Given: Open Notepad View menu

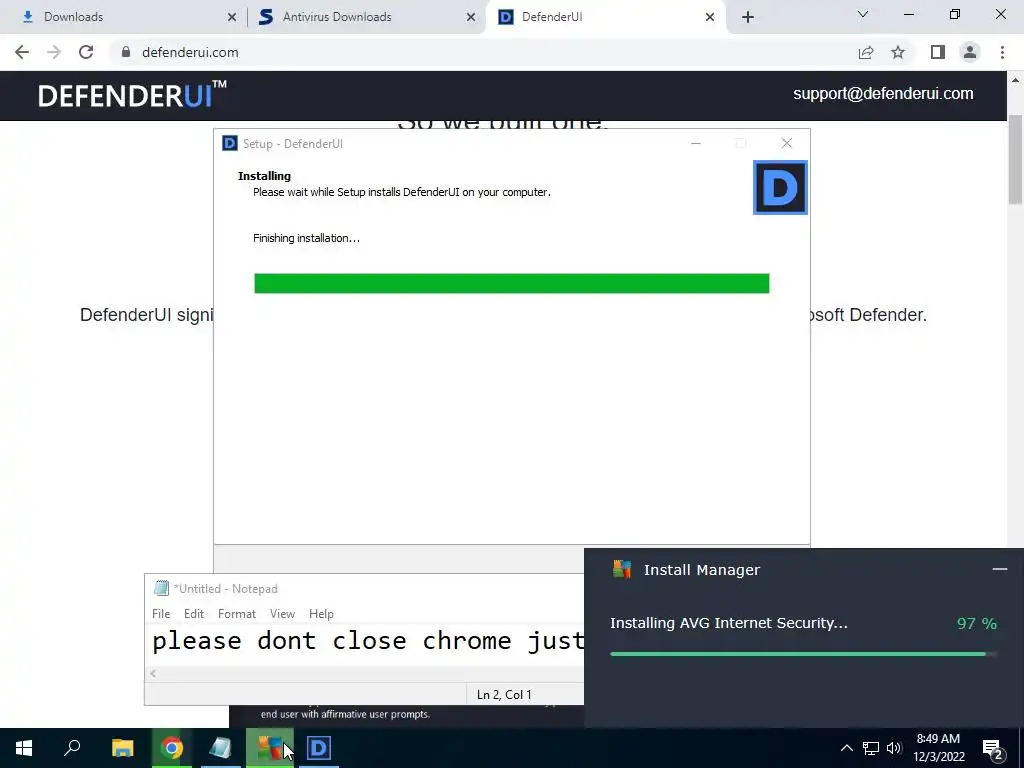Looking at the screenshot, I should click(282, 614).
